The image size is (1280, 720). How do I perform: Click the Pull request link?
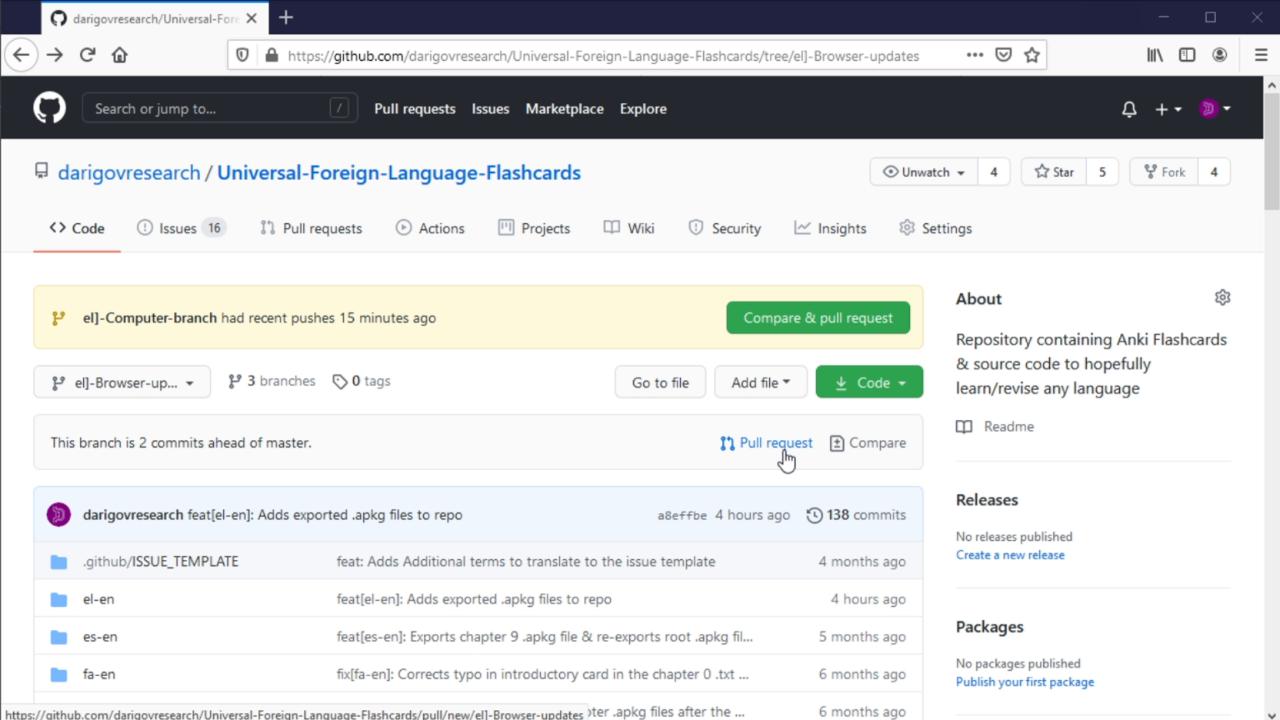click(766, 443)
